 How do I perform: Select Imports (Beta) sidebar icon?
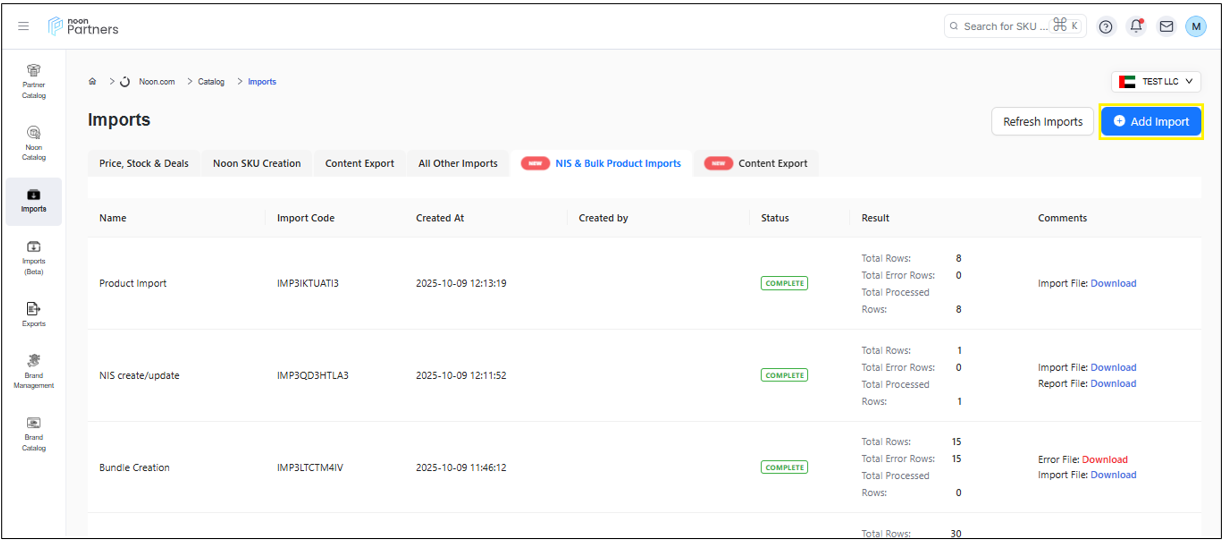pyautogui.click(x=34, y=257)
